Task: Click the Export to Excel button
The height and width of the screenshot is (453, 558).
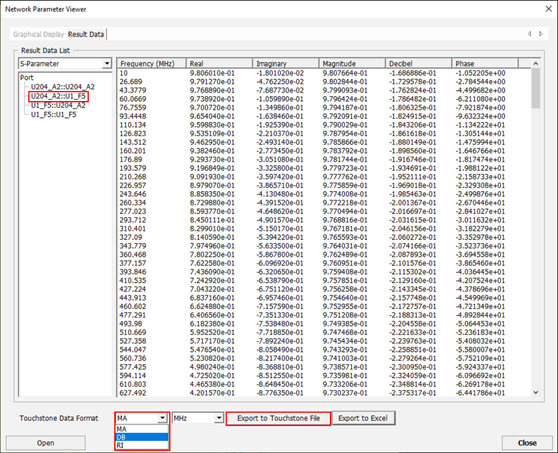Action: pos(363,418)
